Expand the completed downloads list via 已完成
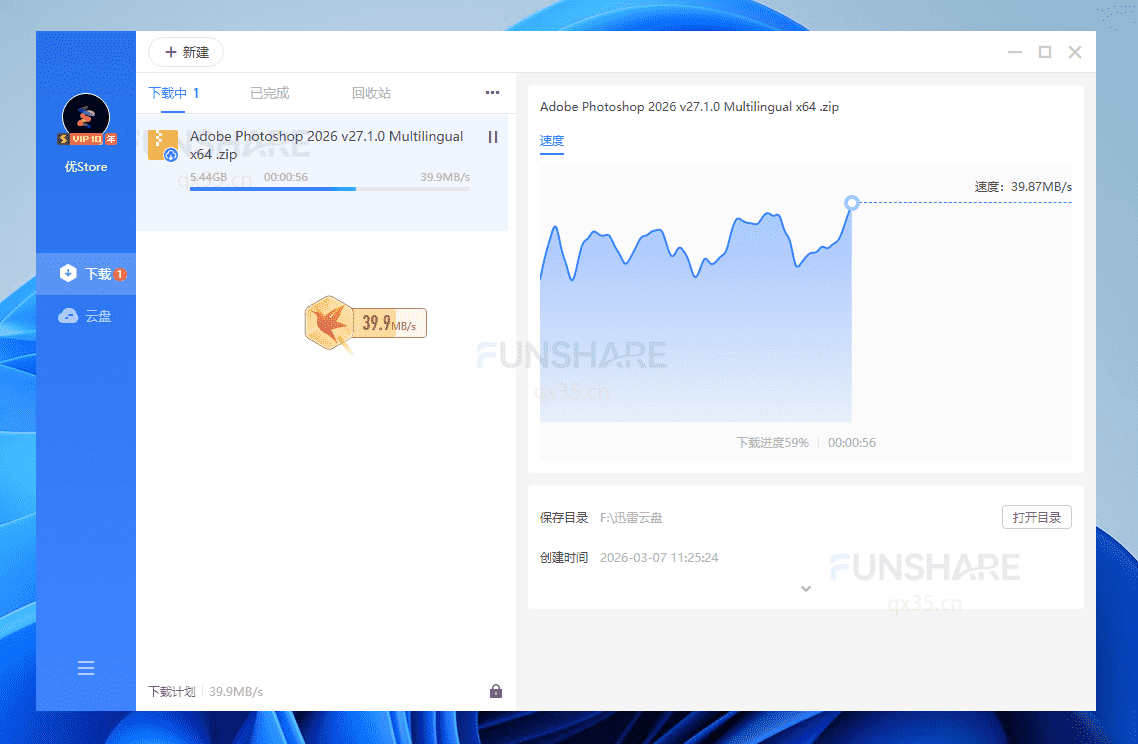Viewport: 1138px width, 744px height. point(269,92)
